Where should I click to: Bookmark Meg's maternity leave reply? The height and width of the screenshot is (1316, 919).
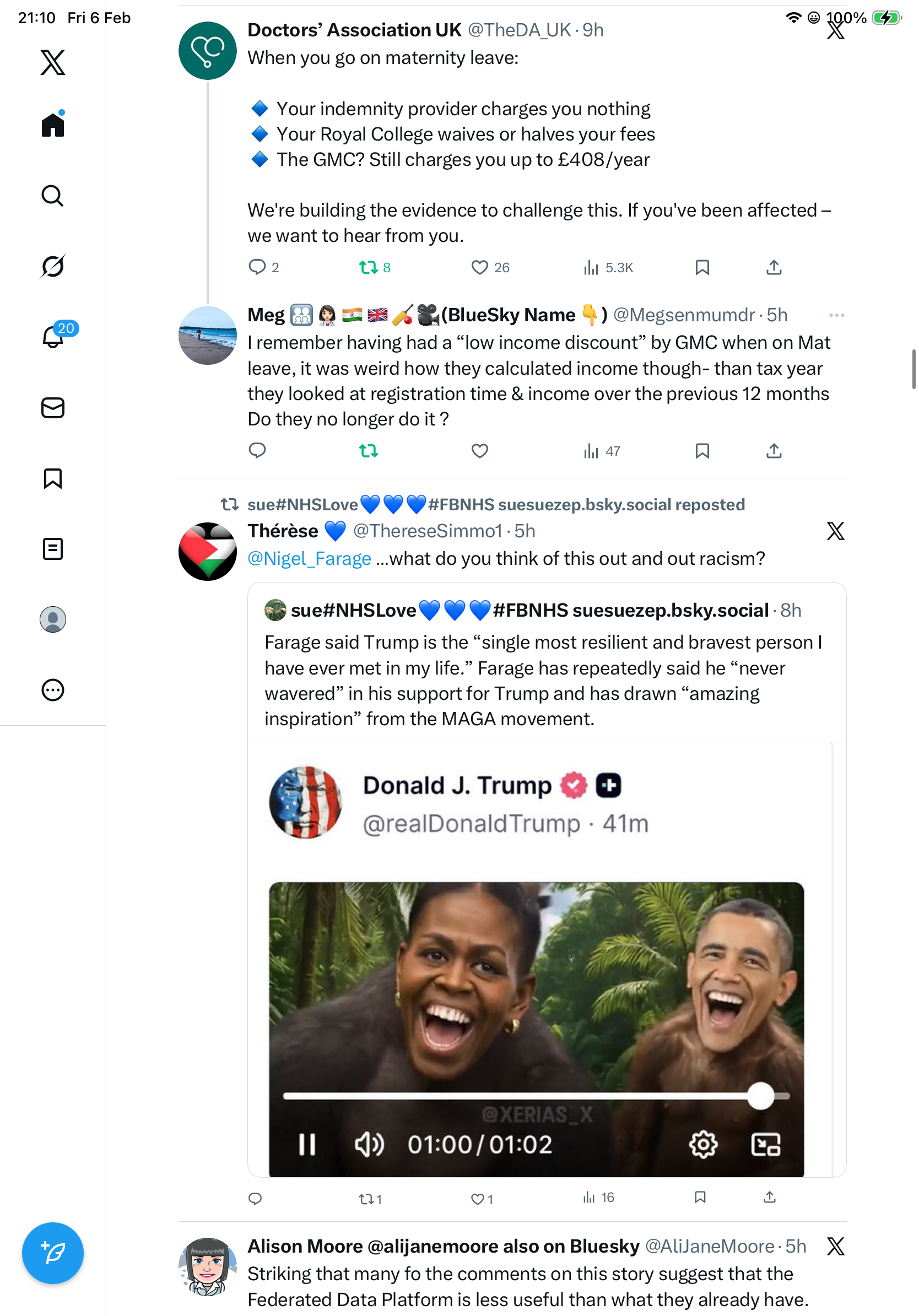(702, 451)
